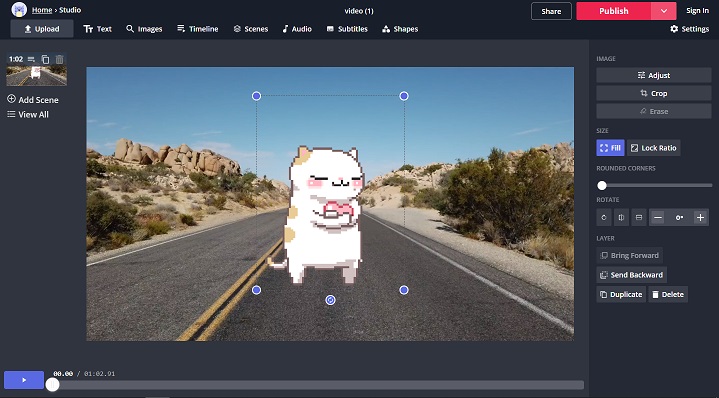Flip the image horizontally
Image resolution: width=719 pixels, height=398 pixels.
(621, 218)
